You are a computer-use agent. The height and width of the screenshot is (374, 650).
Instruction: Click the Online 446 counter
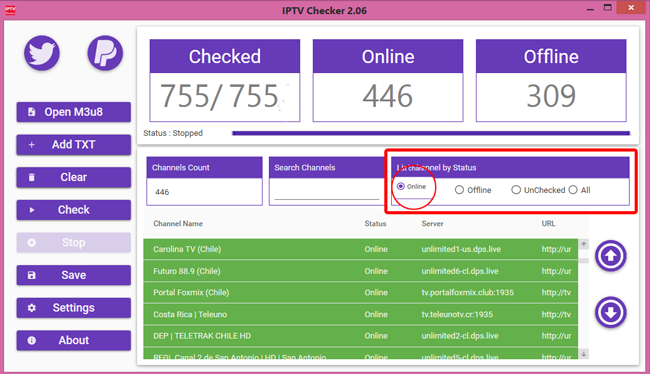tap(388, 80)
